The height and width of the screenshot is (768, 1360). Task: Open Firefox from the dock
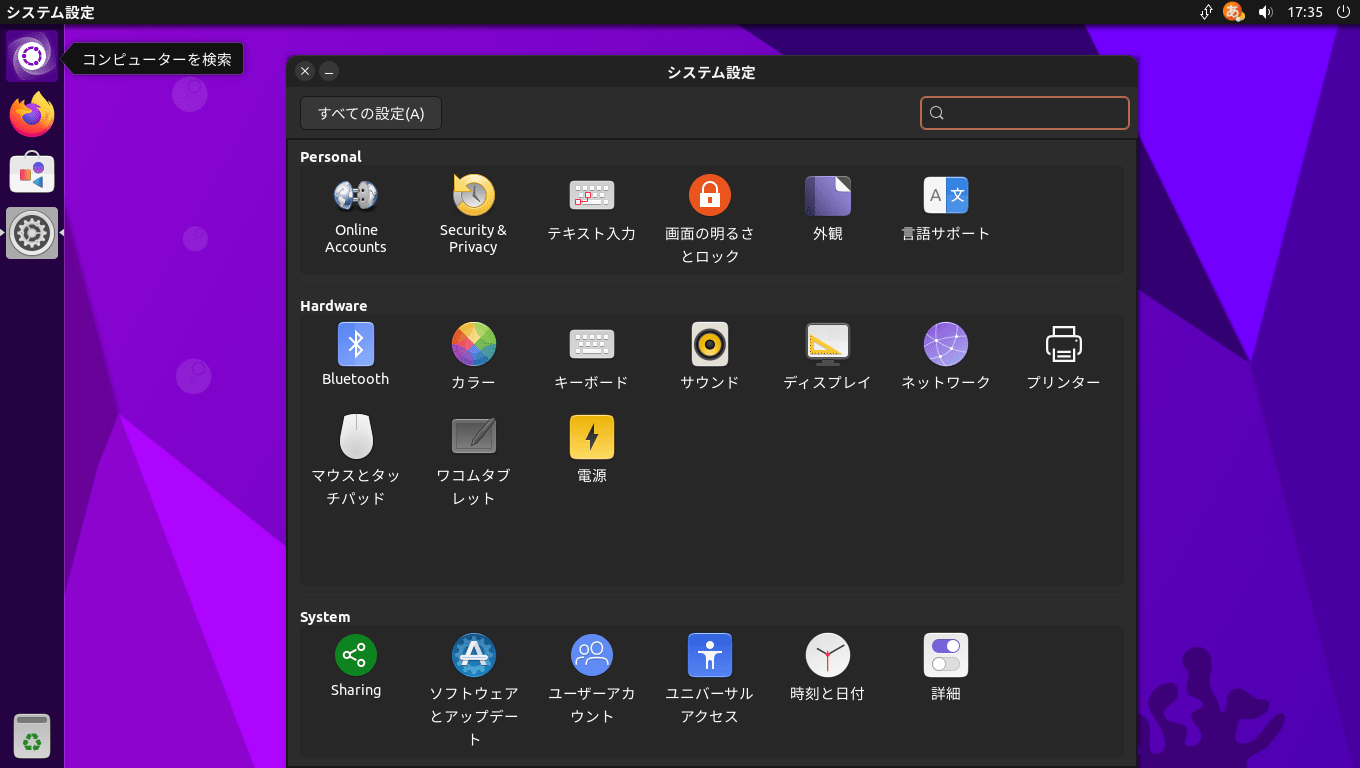(32, 115)
